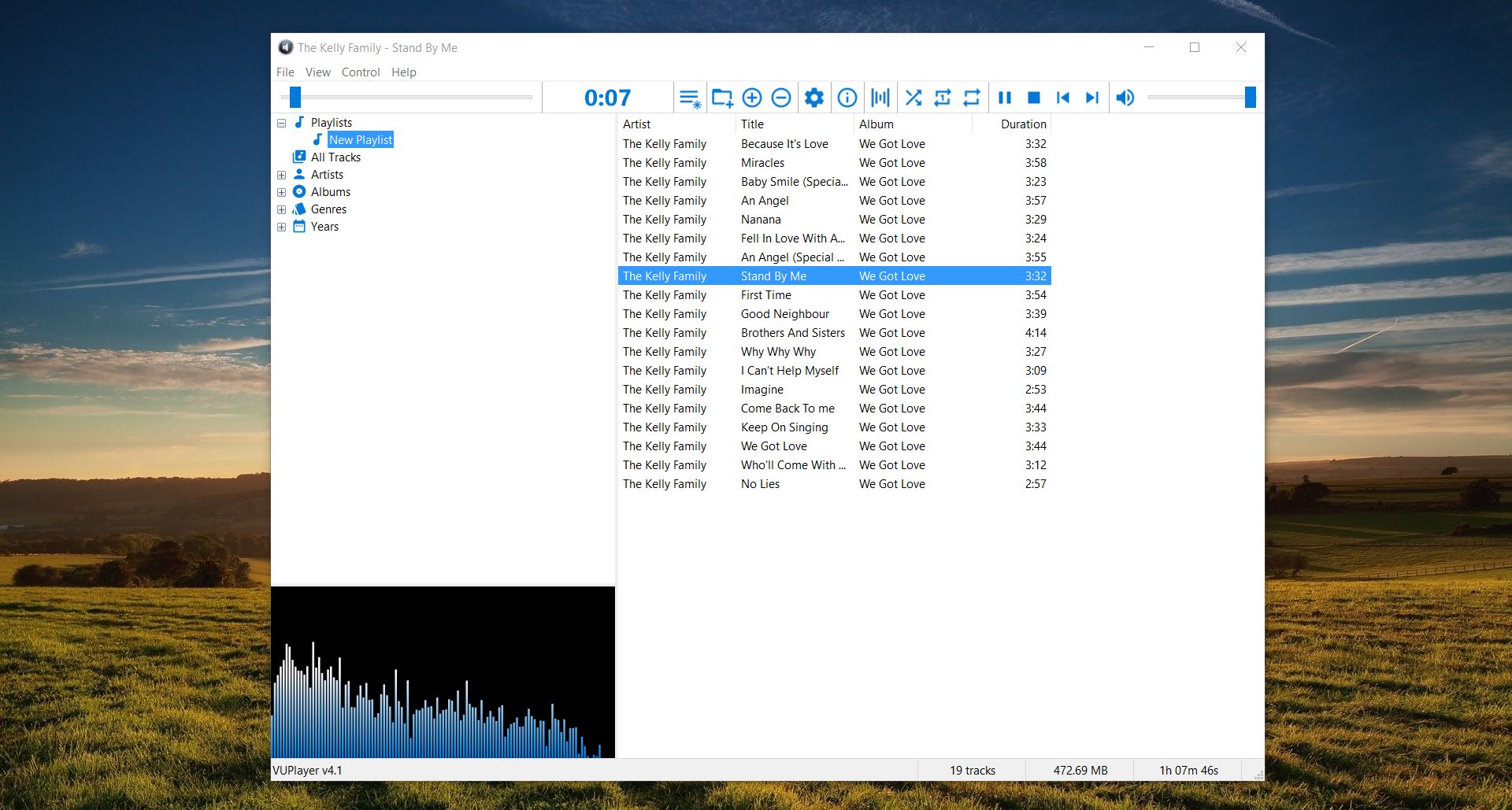Open the Control menu
The height and width of the screenshot is (810, 1512).
coord(361,72)
